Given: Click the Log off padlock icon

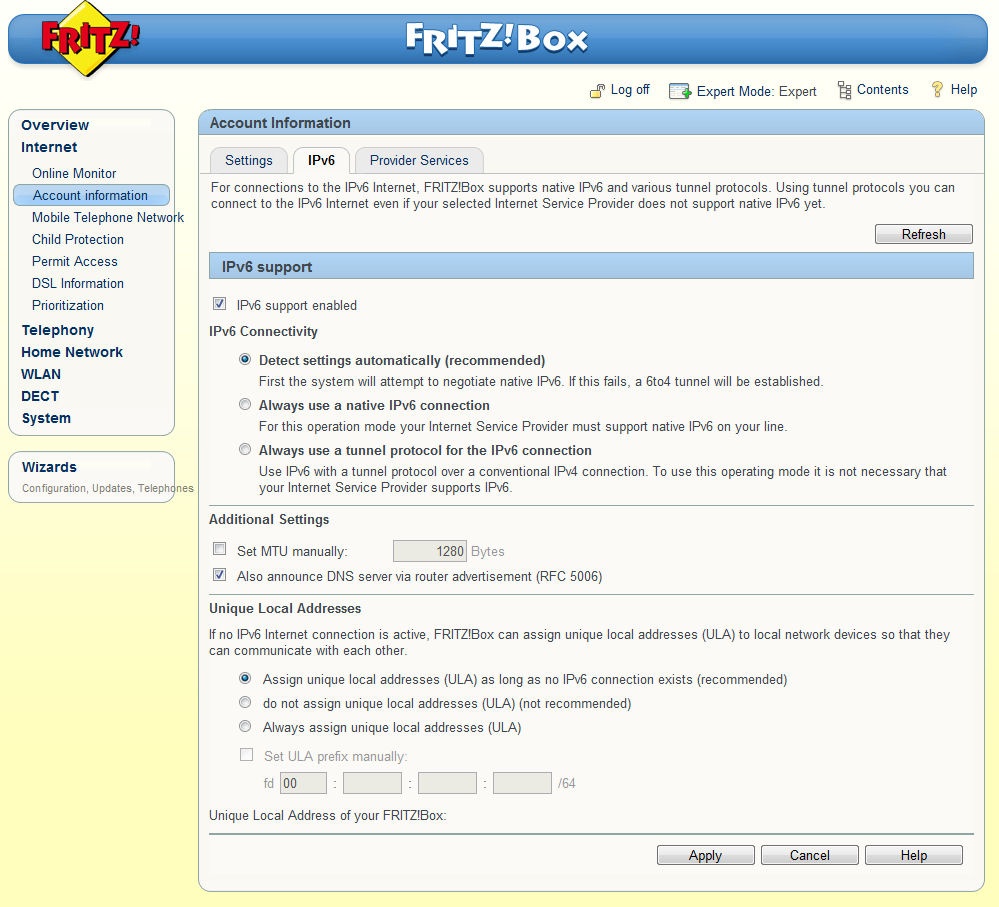Looking at the screenshot, I should click(597, 91).
